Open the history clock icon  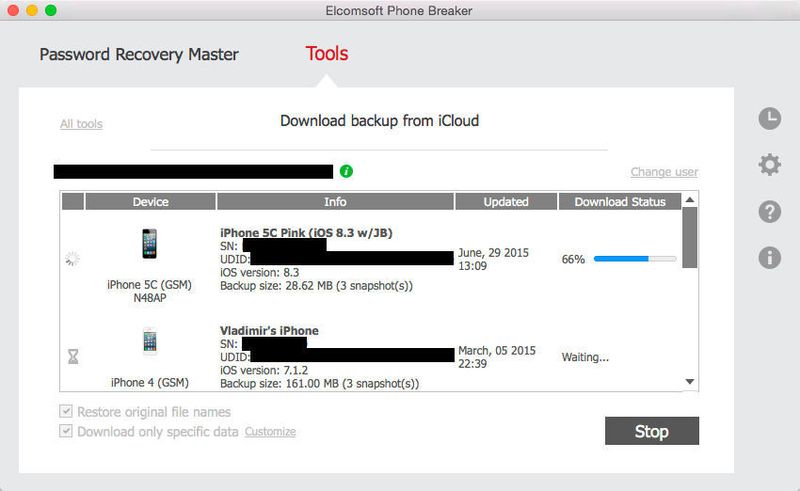coord(769,118)
